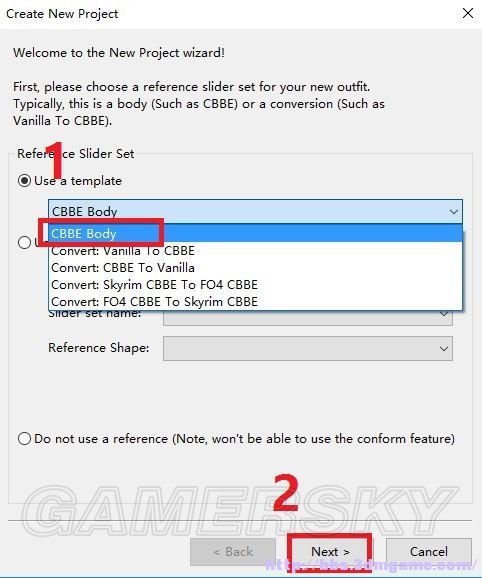The height and width of the screenshot is (578, 482).
Task: Cancel the new project wizard
Action: pyautogui.click(x=429, y=552)
